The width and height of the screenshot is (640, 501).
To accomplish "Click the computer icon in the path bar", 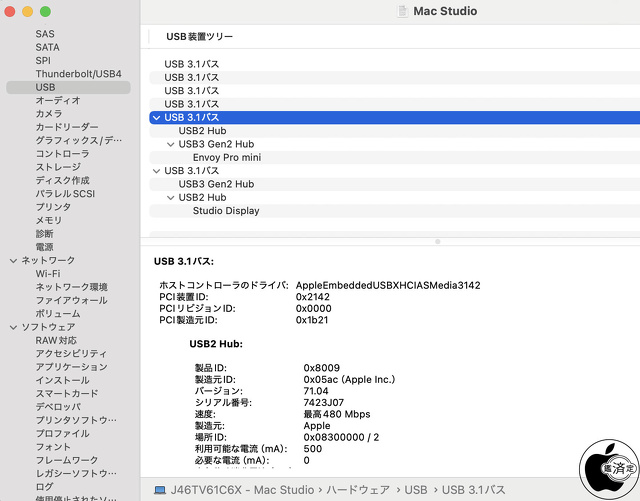I will (x=160, y=490).
